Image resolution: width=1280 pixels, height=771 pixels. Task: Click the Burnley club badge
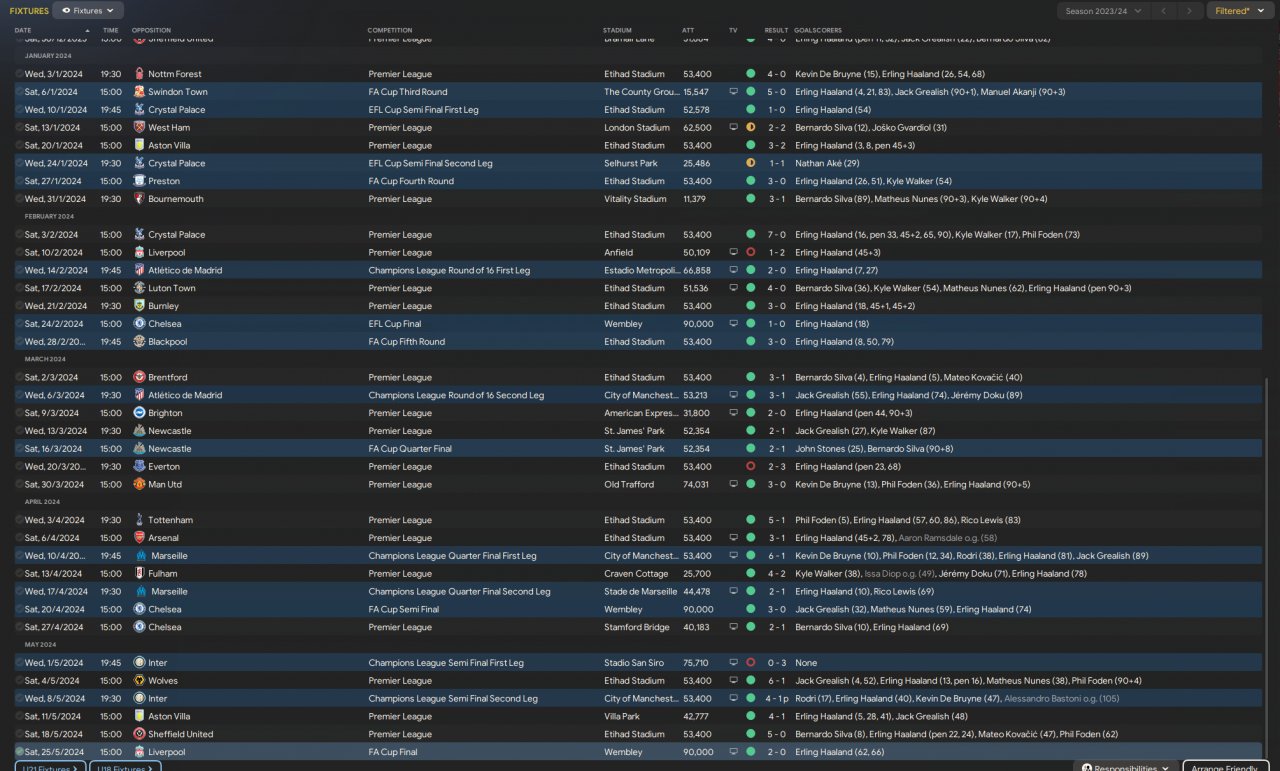(139, 306)
